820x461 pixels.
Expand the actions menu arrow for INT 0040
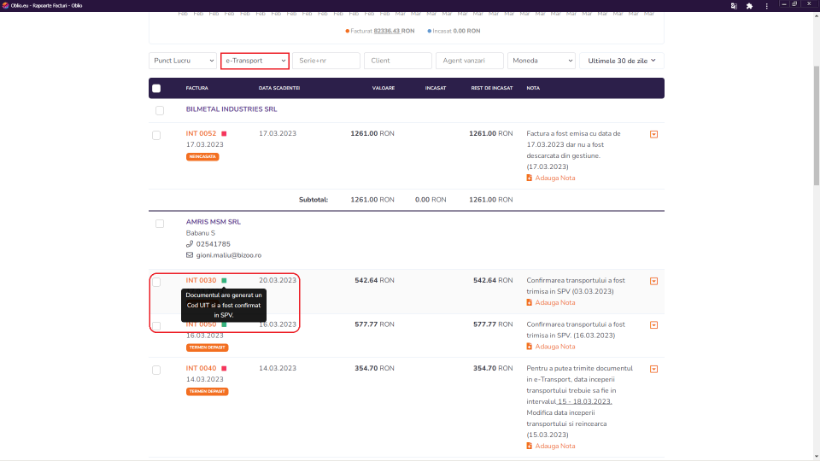tap(654, 369)
